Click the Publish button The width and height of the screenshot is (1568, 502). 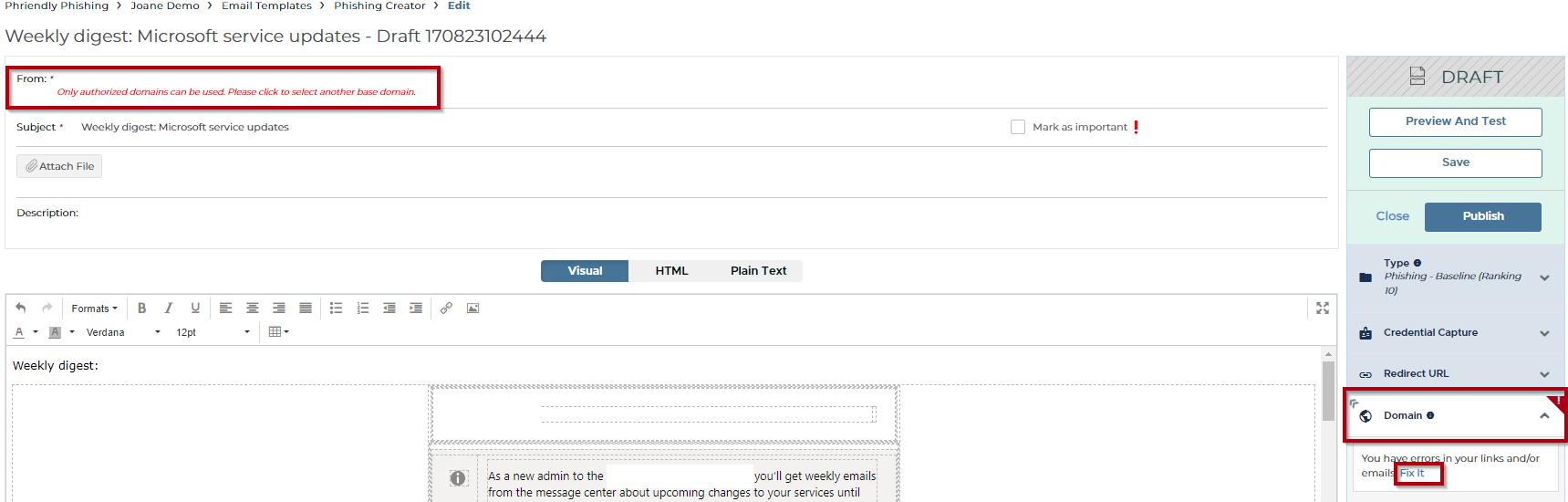pyautogui.click(x=1482, y=216)
